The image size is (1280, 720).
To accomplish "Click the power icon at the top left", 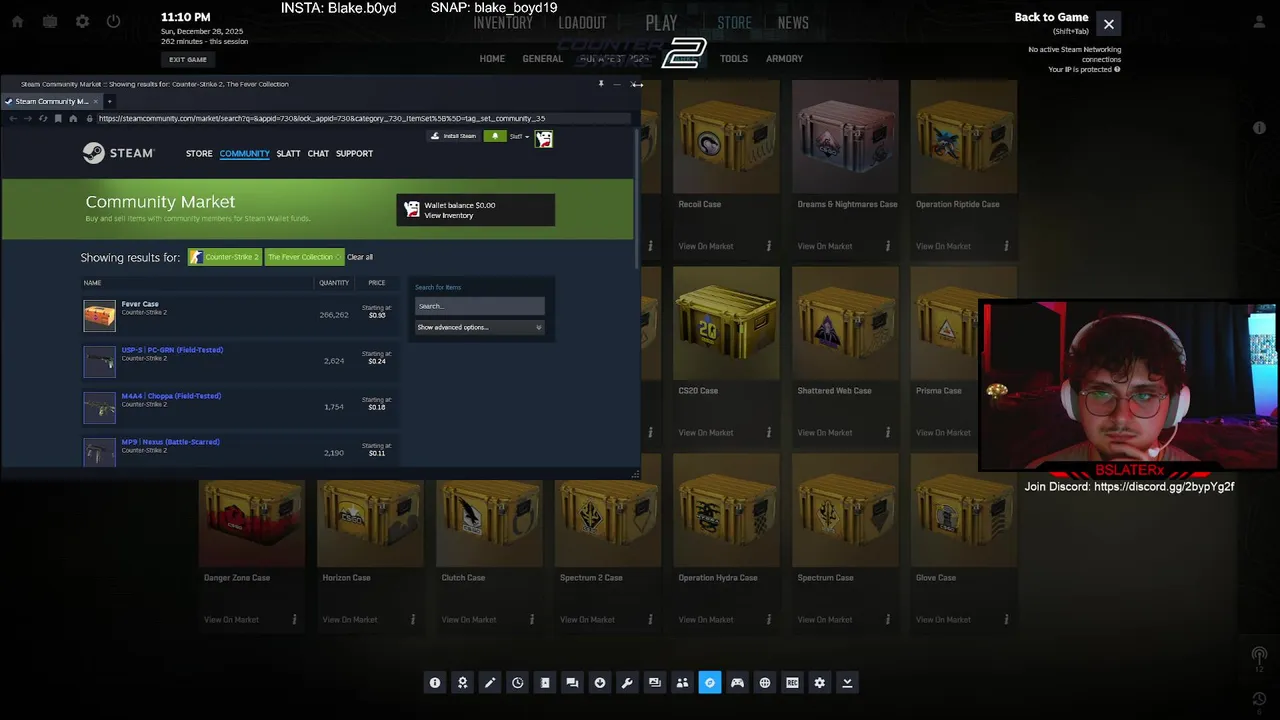I will coord(113,21).
